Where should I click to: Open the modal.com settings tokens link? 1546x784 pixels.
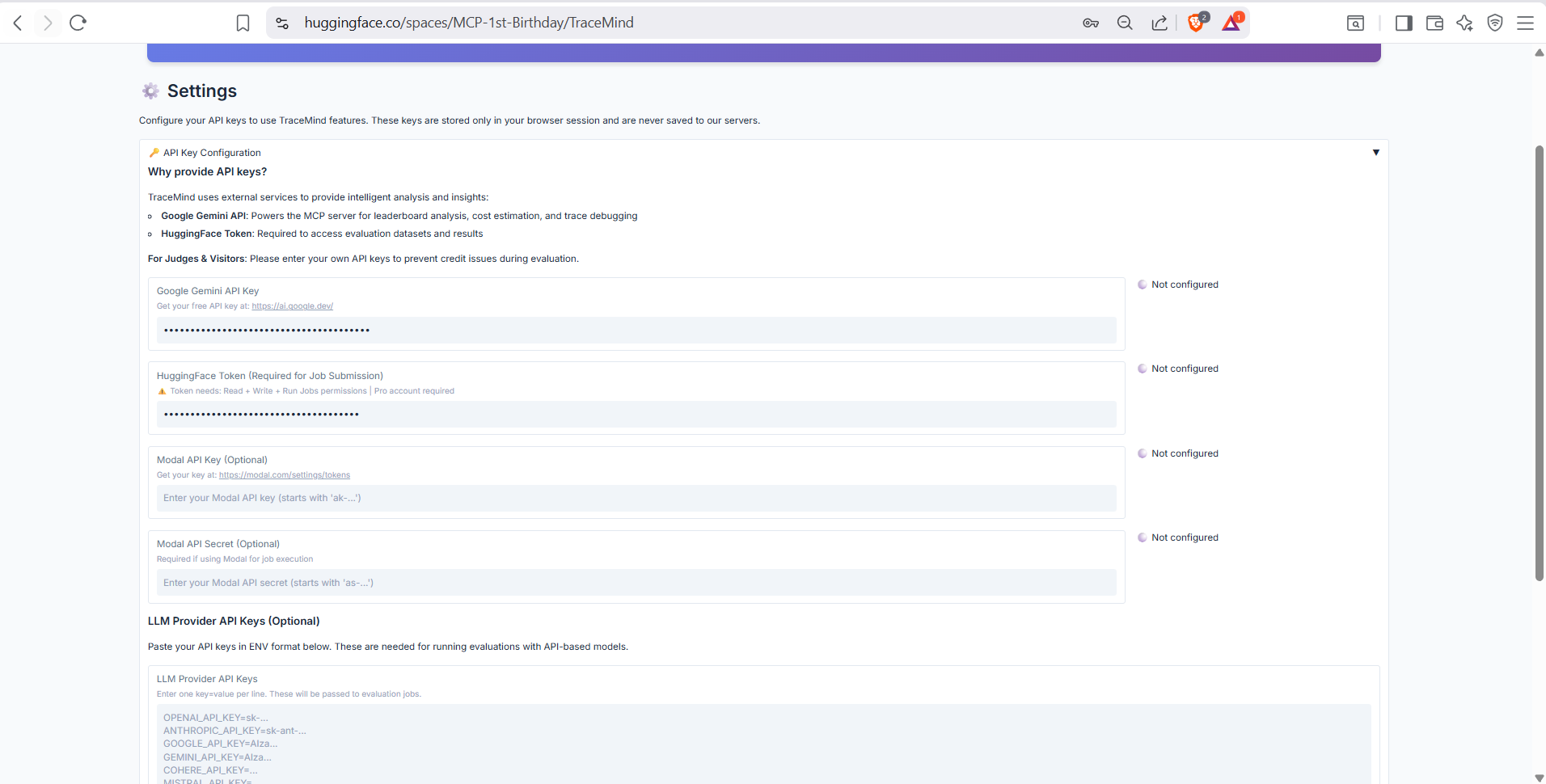(x=285, y=475)
